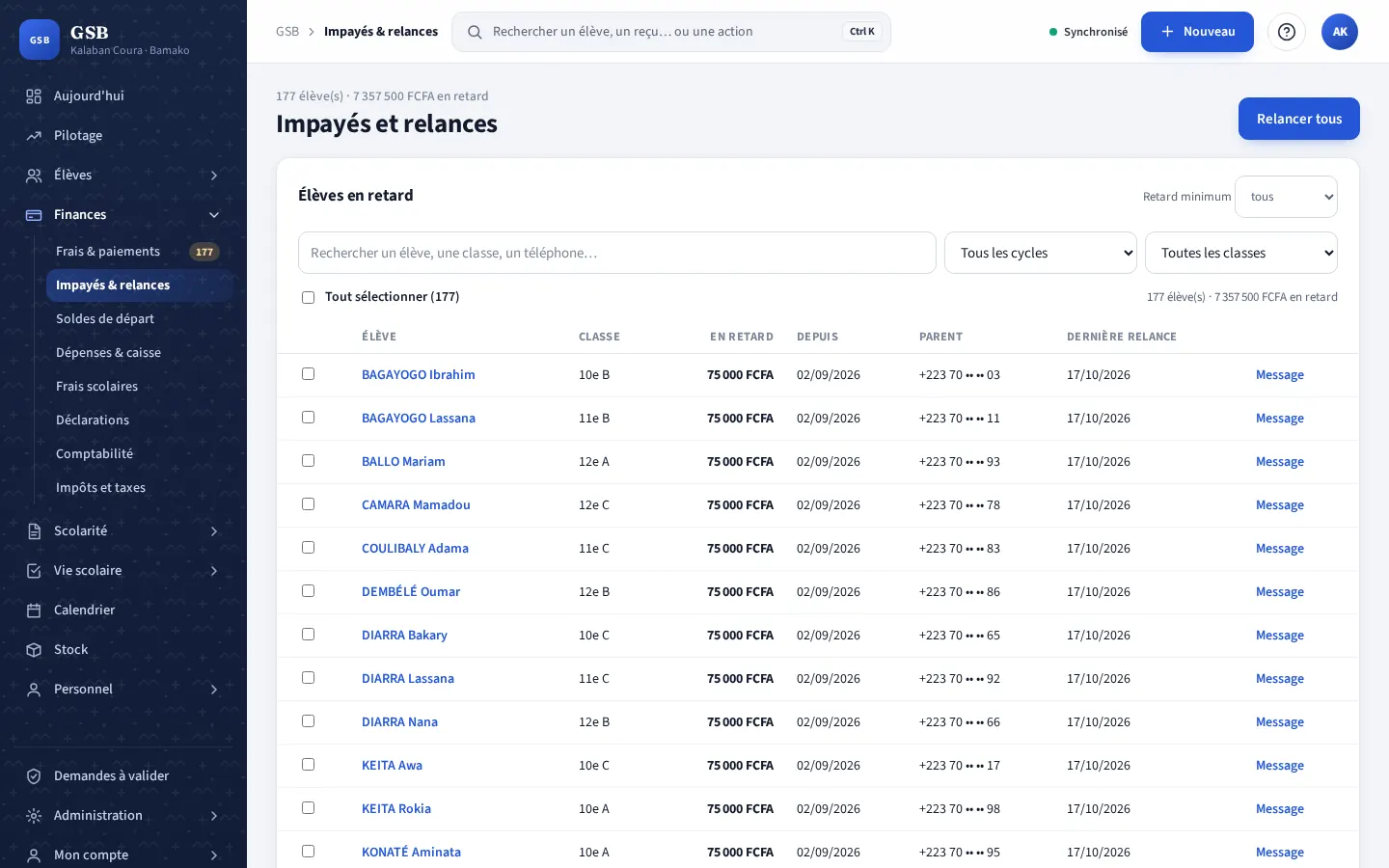Click the Administration gear icon
The image size is (1389, 868).
coord(34,816)
